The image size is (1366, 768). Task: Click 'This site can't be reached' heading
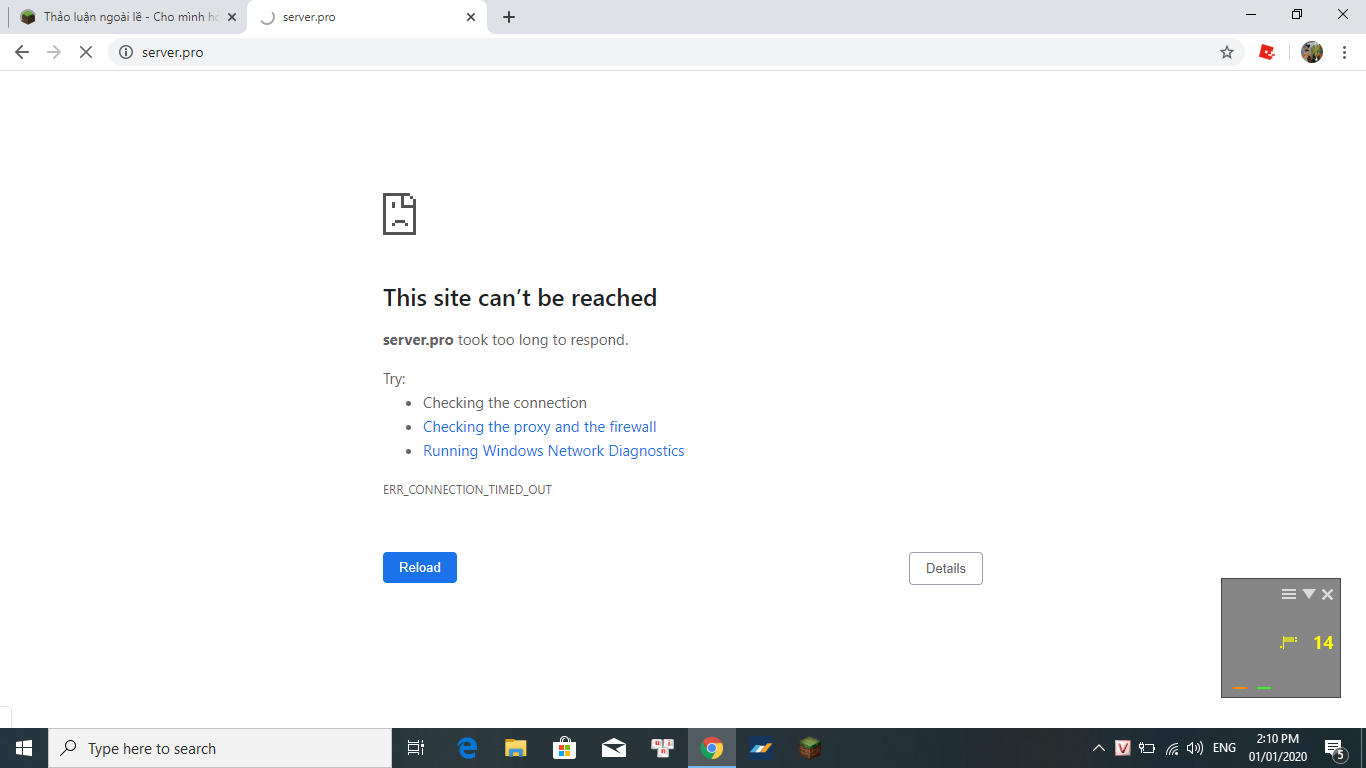tap(520, 297)
